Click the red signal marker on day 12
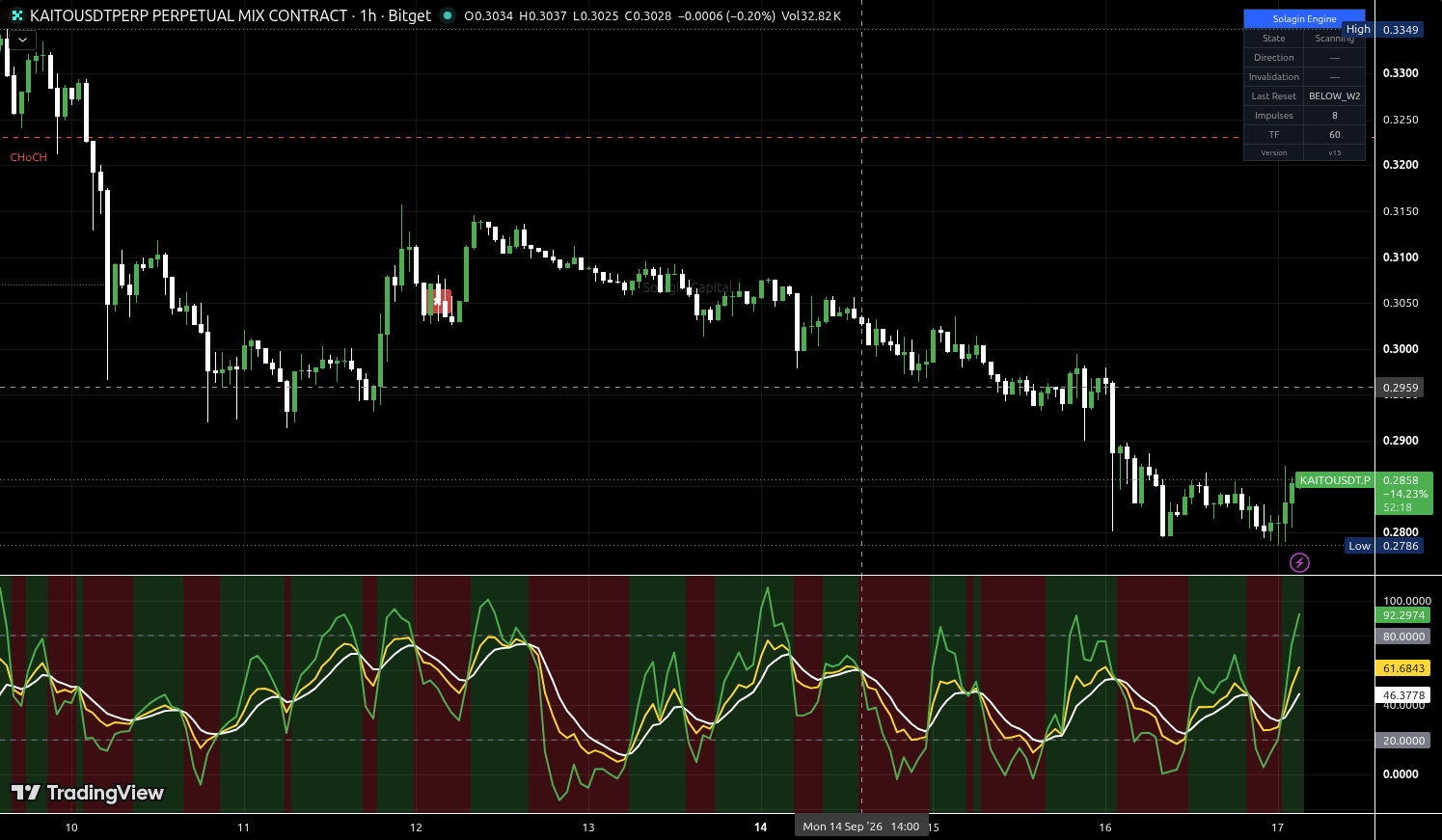Screen dimensions: 1442x840 (440, 302)
